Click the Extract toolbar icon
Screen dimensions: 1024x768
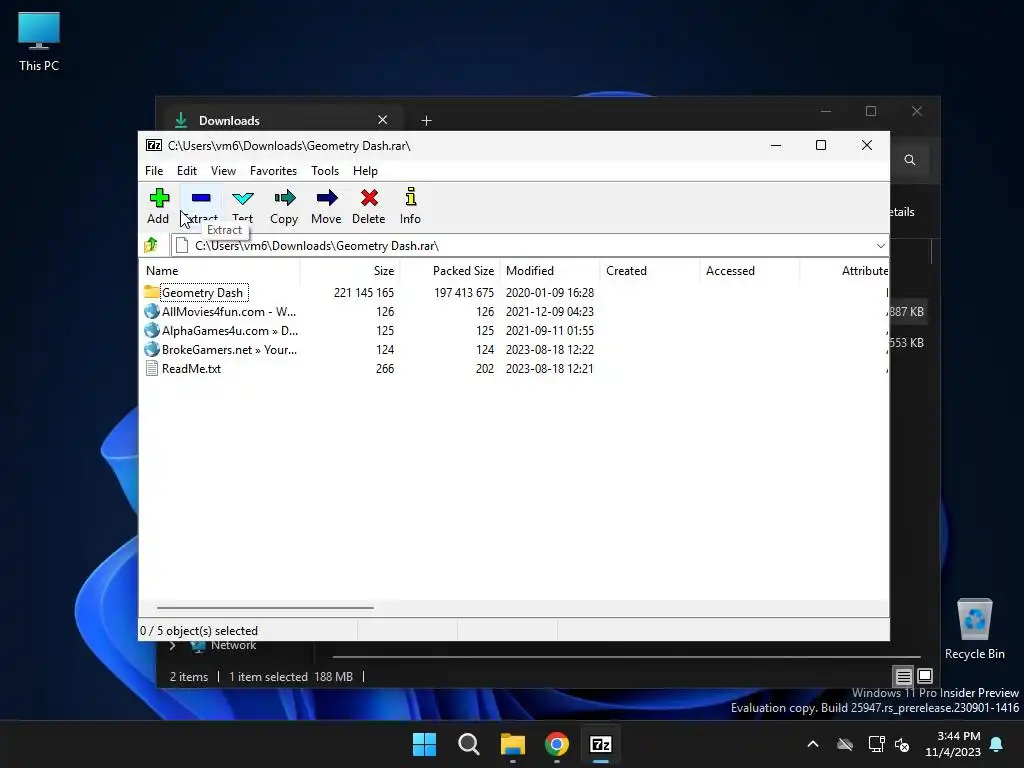click(x=201, y=198)
